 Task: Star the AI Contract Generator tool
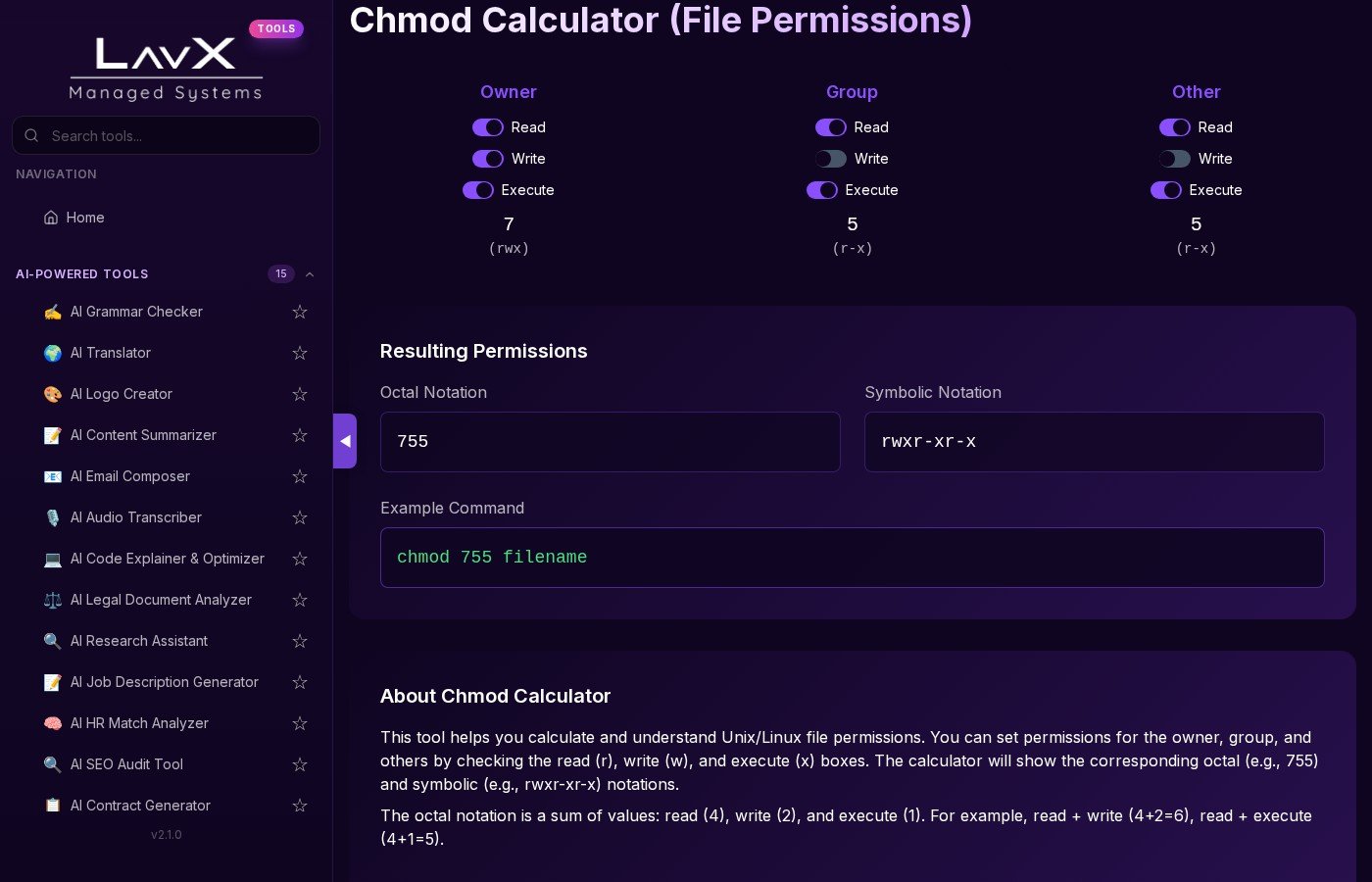300,806
